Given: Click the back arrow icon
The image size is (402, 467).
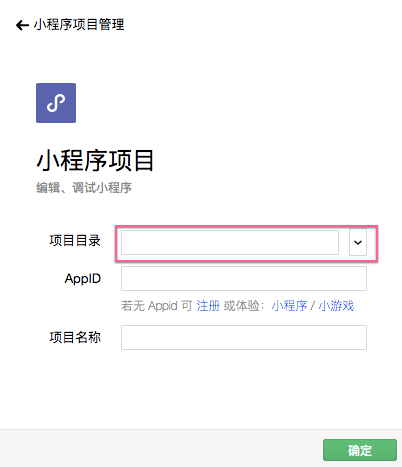Looking at the screenshot, I should click(x=22, y=25).
